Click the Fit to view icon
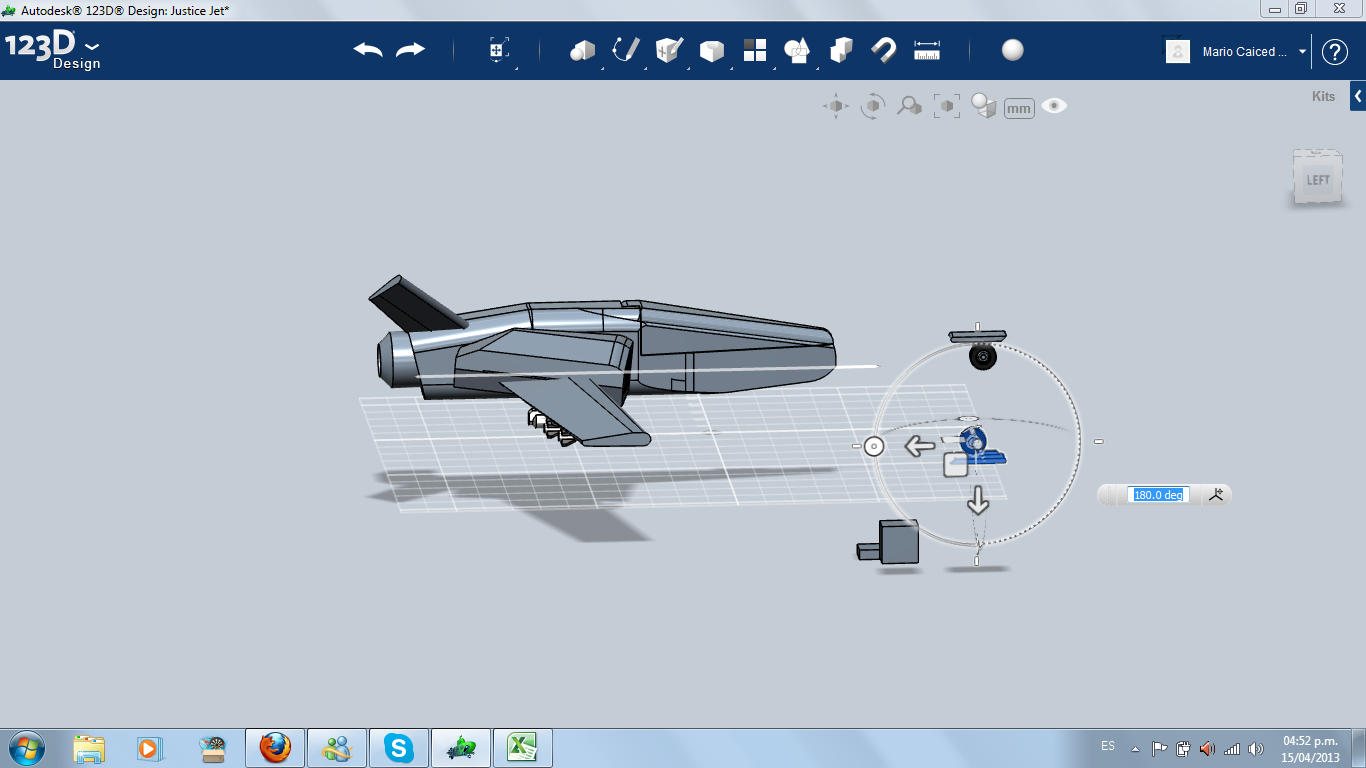The image size is (1366, 768). (x=947, y=106)
